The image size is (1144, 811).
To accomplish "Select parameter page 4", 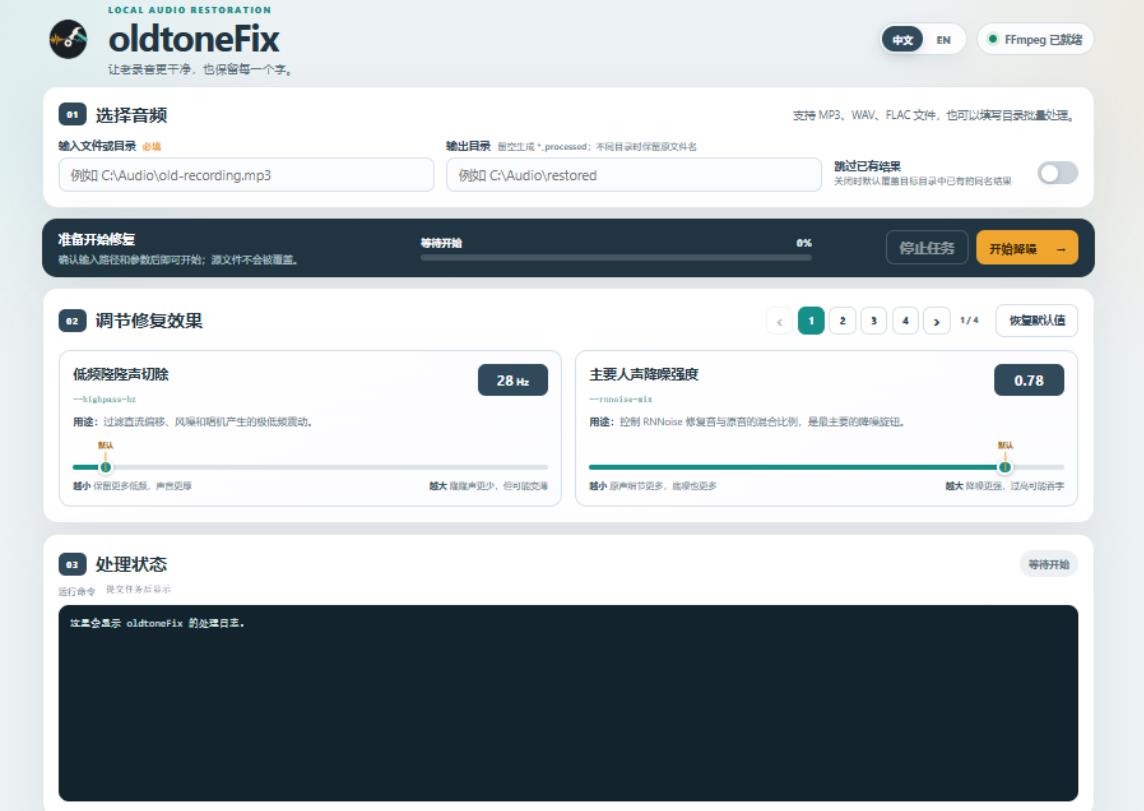I will tap(905, 321).
